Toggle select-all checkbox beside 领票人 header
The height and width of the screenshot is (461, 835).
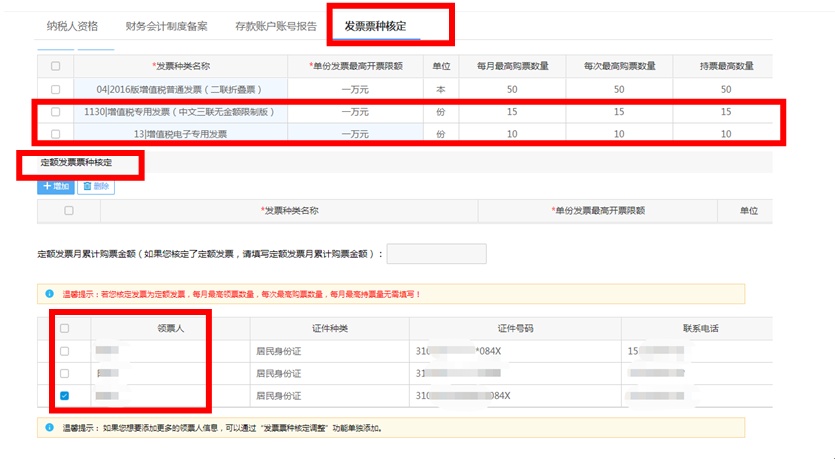[x=64, y=328]
